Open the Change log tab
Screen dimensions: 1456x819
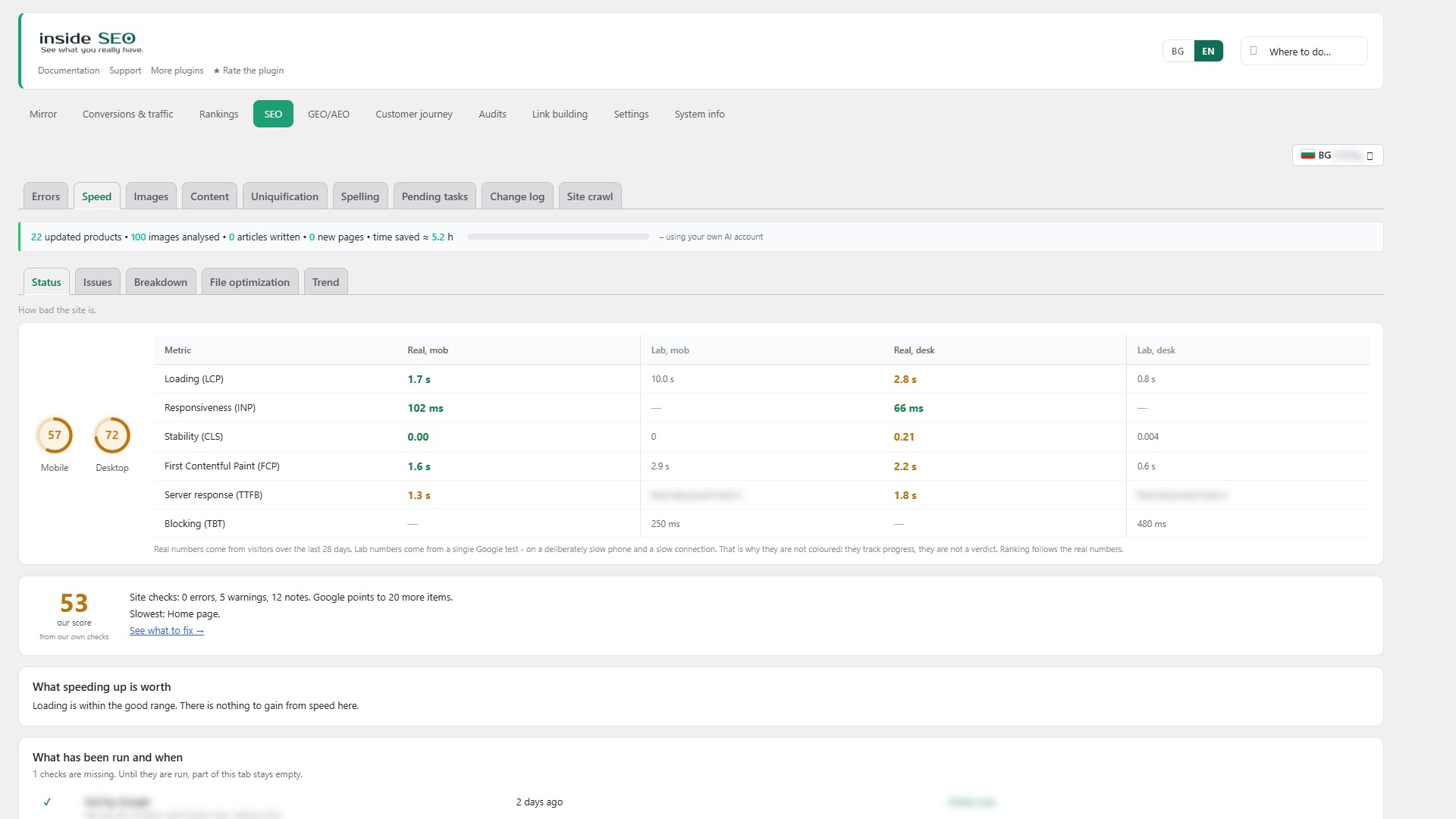[x=517, y=196]
